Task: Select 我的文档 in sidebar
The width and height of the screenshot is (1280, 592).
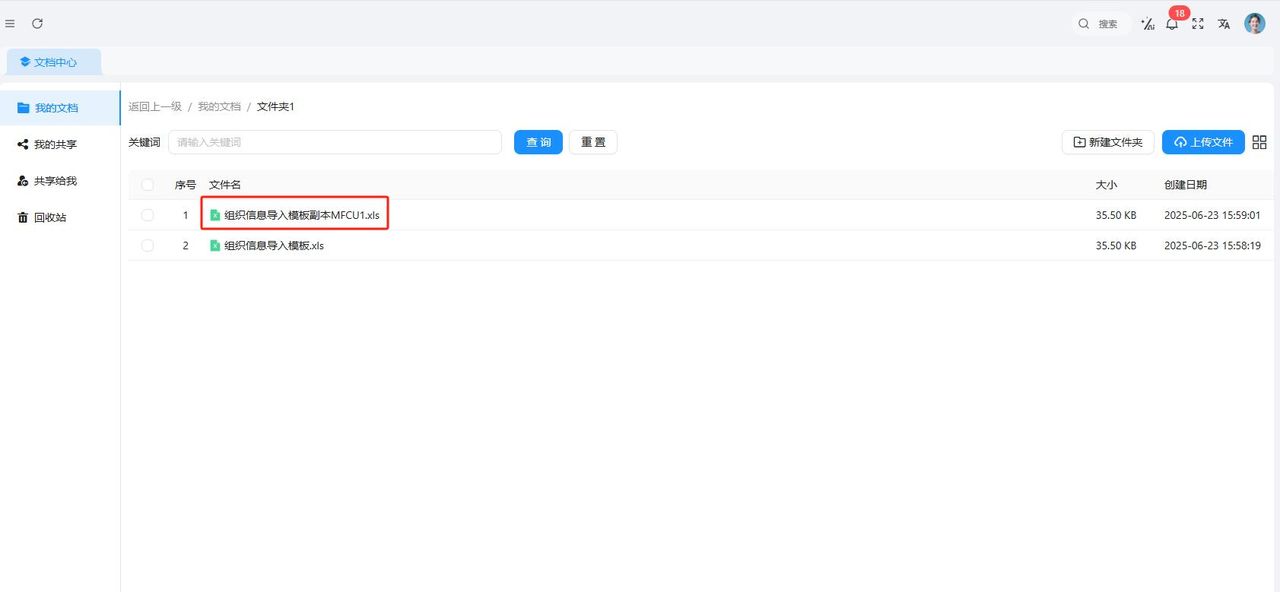Action: tap(60, 108)
